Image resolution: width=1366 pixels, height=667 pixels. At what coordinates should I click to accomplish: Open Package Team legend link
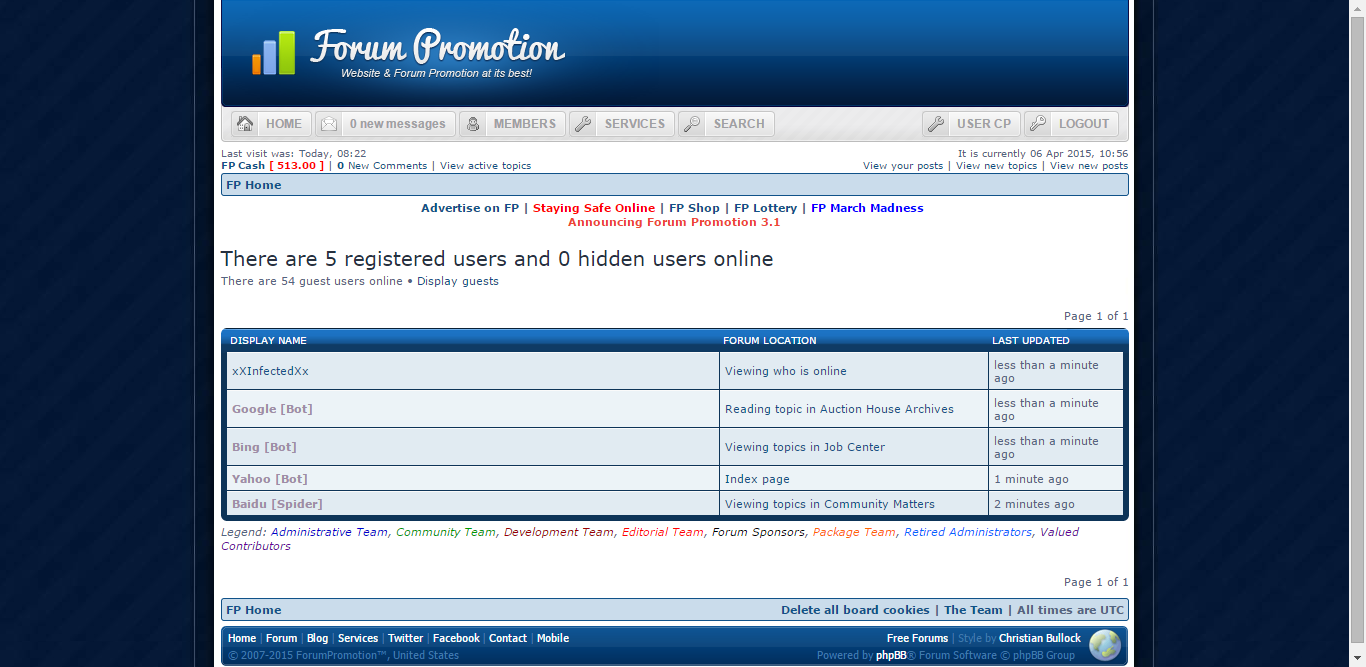[x=854, y=532]
